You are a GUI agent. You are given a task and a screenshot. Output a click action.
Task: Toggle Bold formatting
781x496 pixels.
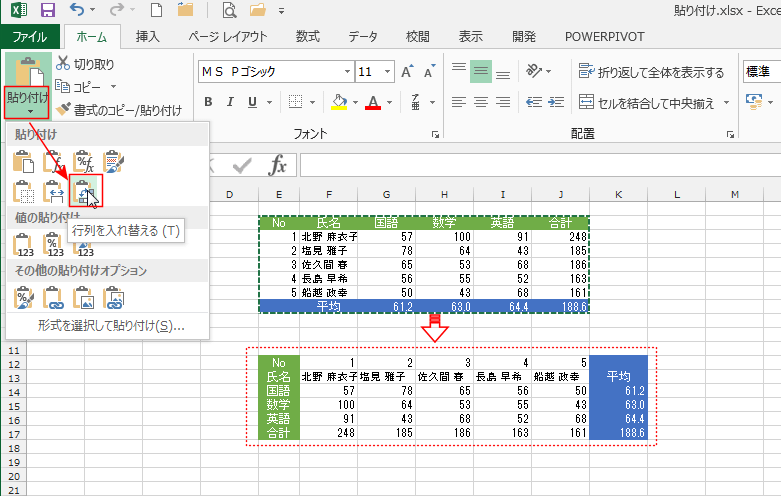point(209,102)
